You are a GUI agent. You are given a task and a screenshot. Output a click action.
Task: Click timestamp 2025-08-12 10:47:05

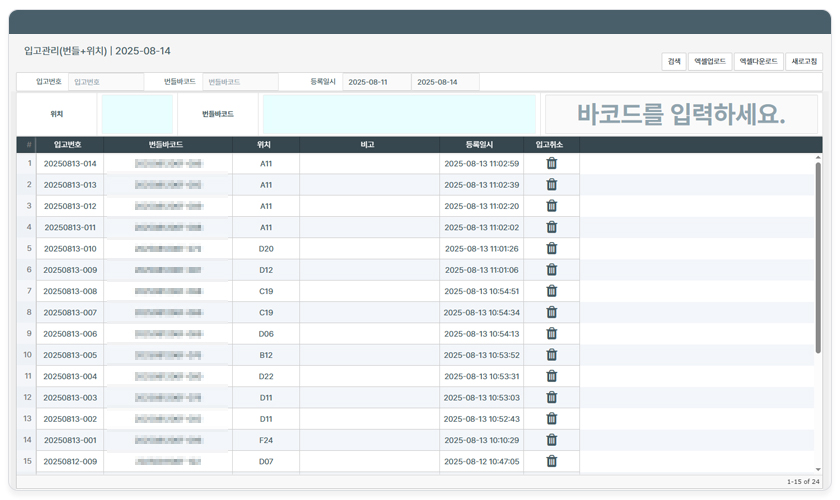coord(482,461)
